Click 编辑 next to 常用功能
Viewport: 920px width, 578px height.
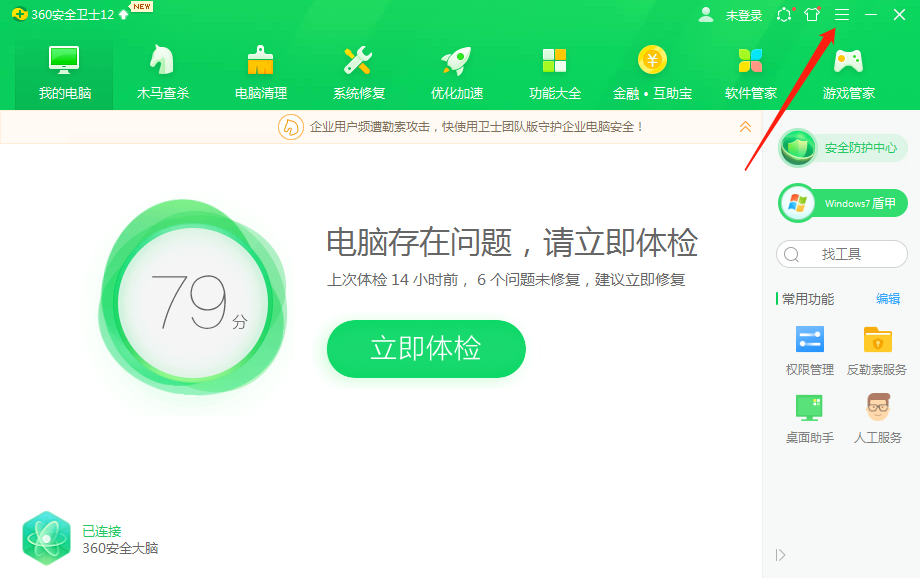[x=888, y=299]
